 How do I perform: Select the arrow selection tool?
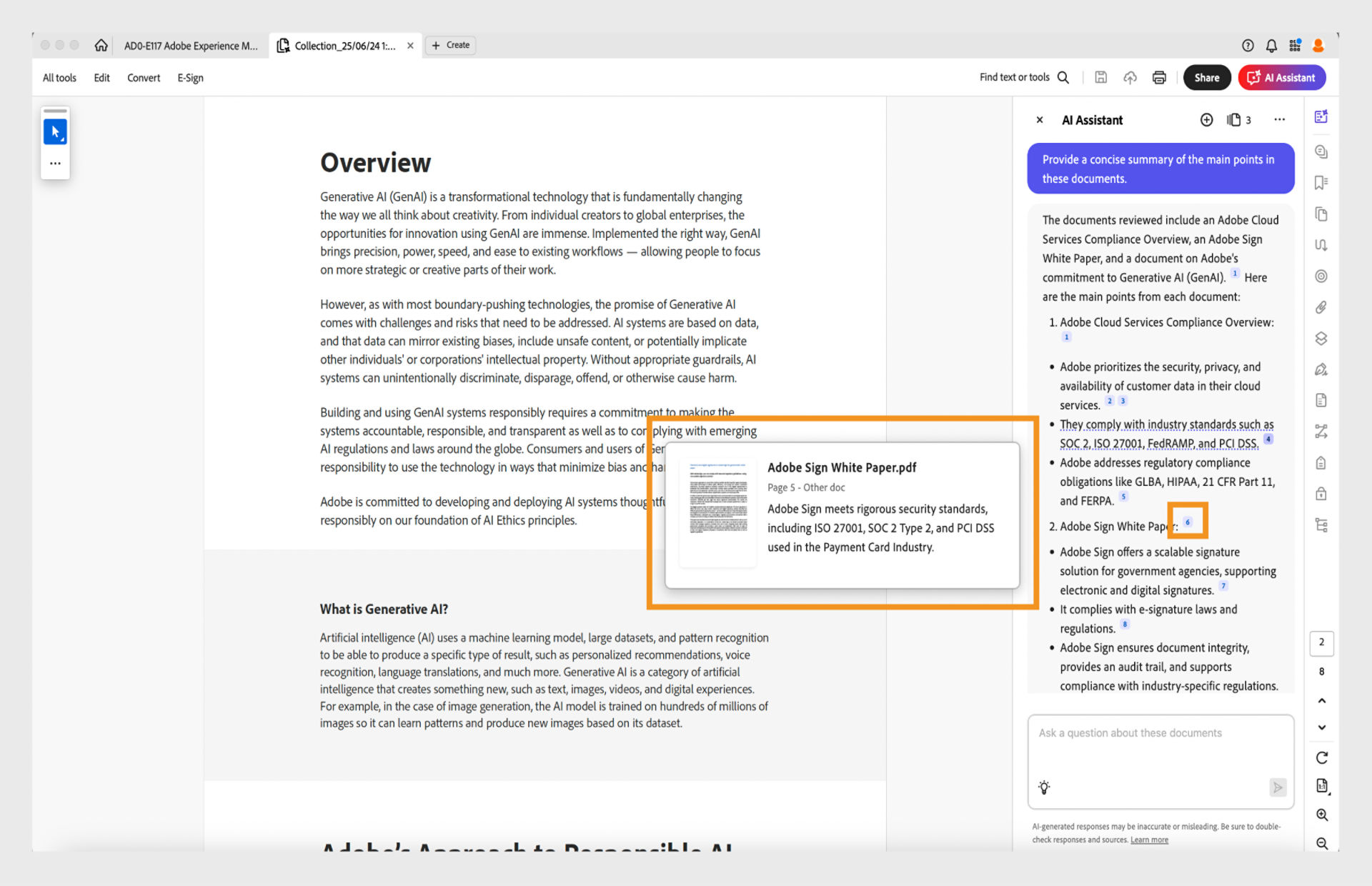55,132
